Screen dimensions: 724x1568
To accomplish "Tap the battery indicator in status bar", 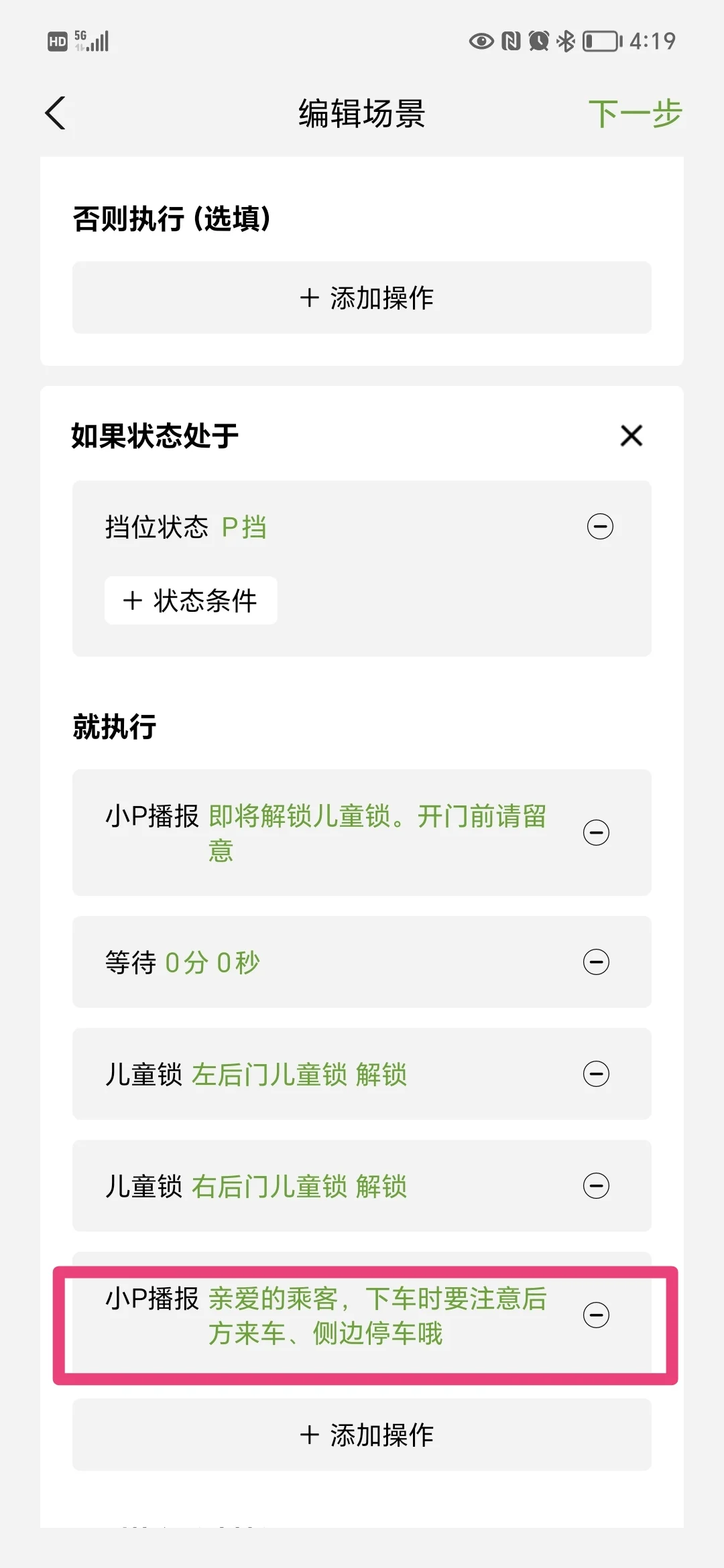I will coord(602,42).
